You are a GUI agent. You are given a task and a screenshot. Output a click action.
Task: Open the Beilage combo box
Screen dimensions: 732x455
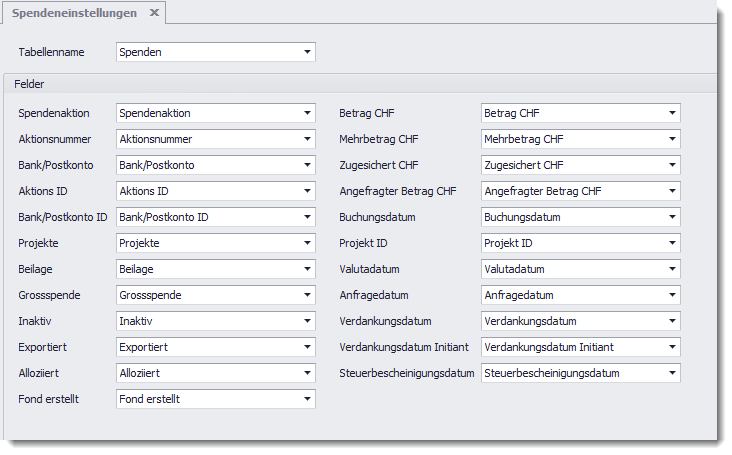(306, 269)
